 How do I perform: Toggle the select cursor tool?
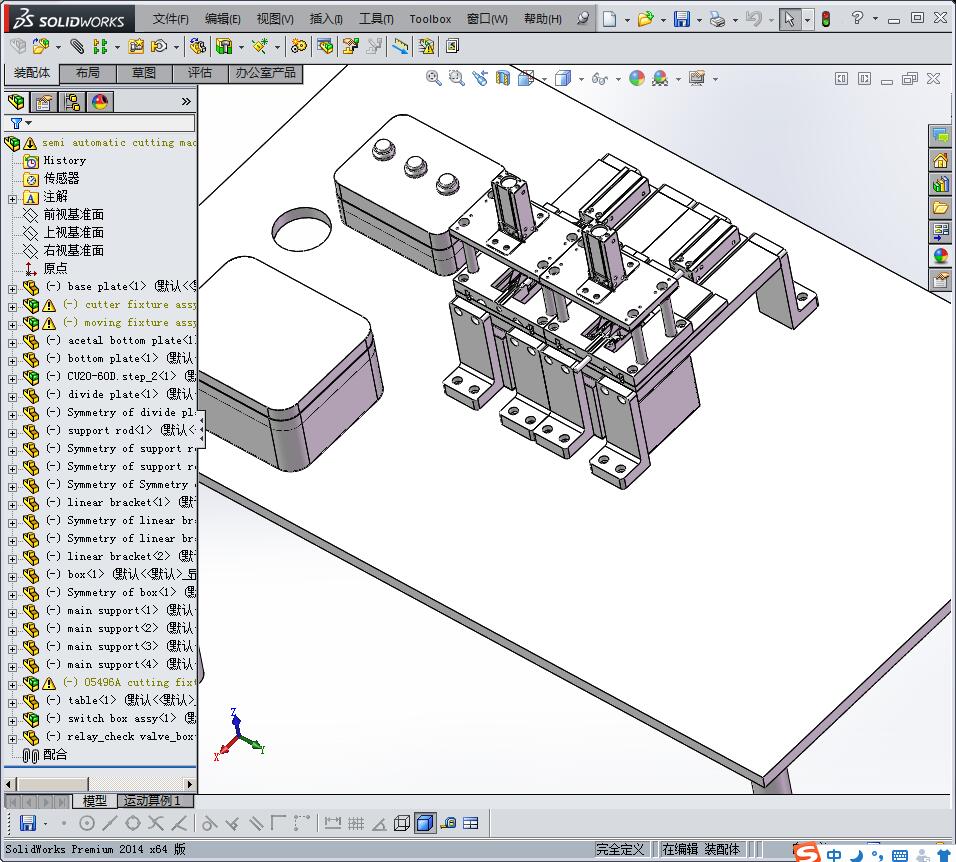click(x=790, y=19)
